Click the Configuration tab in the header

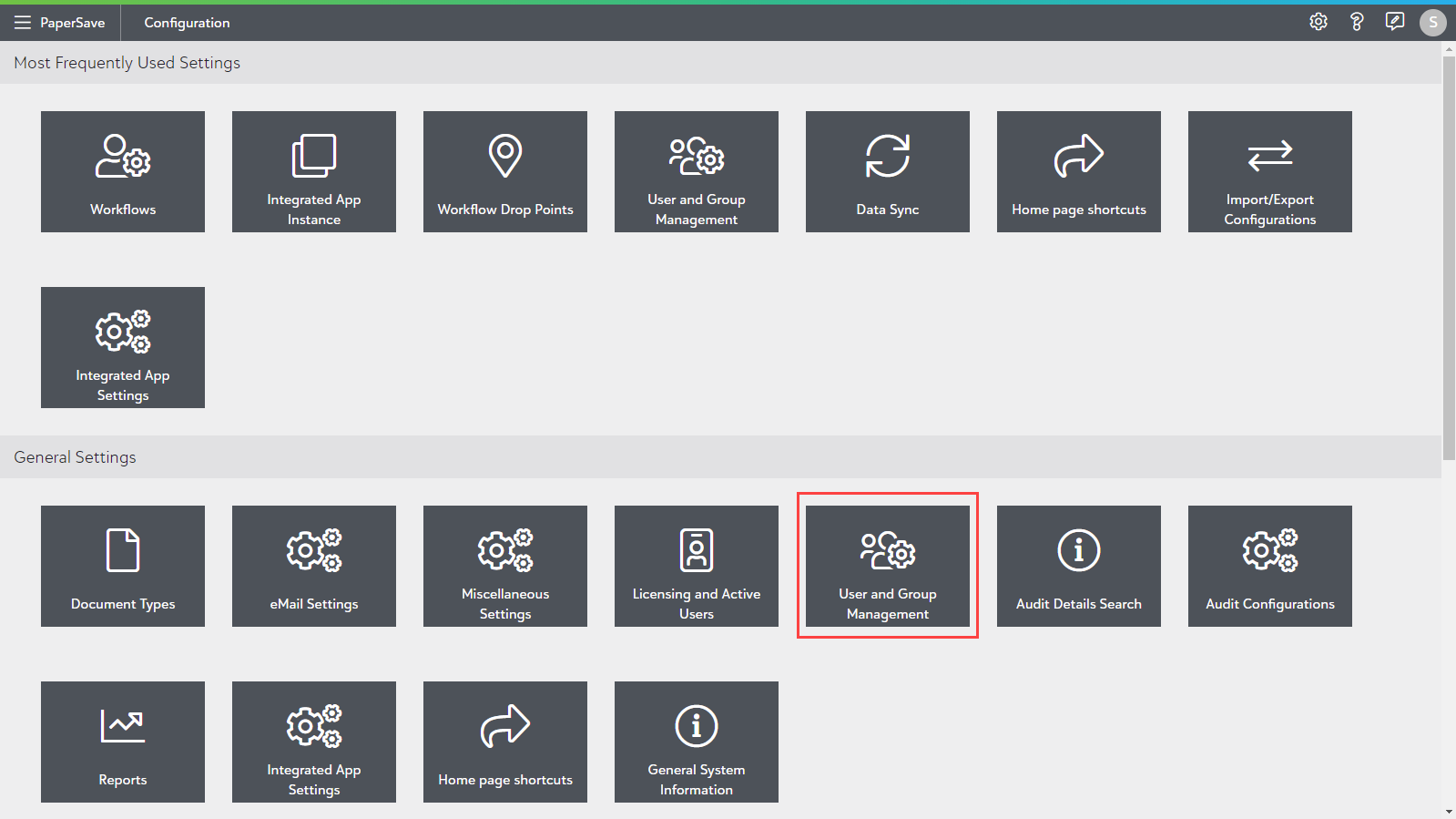[187, 23]
